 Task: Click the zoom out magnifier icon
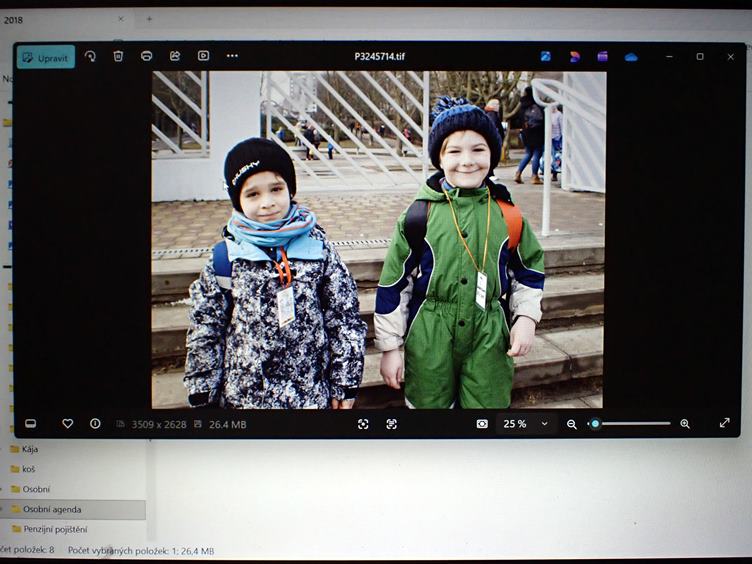(572, 424)
